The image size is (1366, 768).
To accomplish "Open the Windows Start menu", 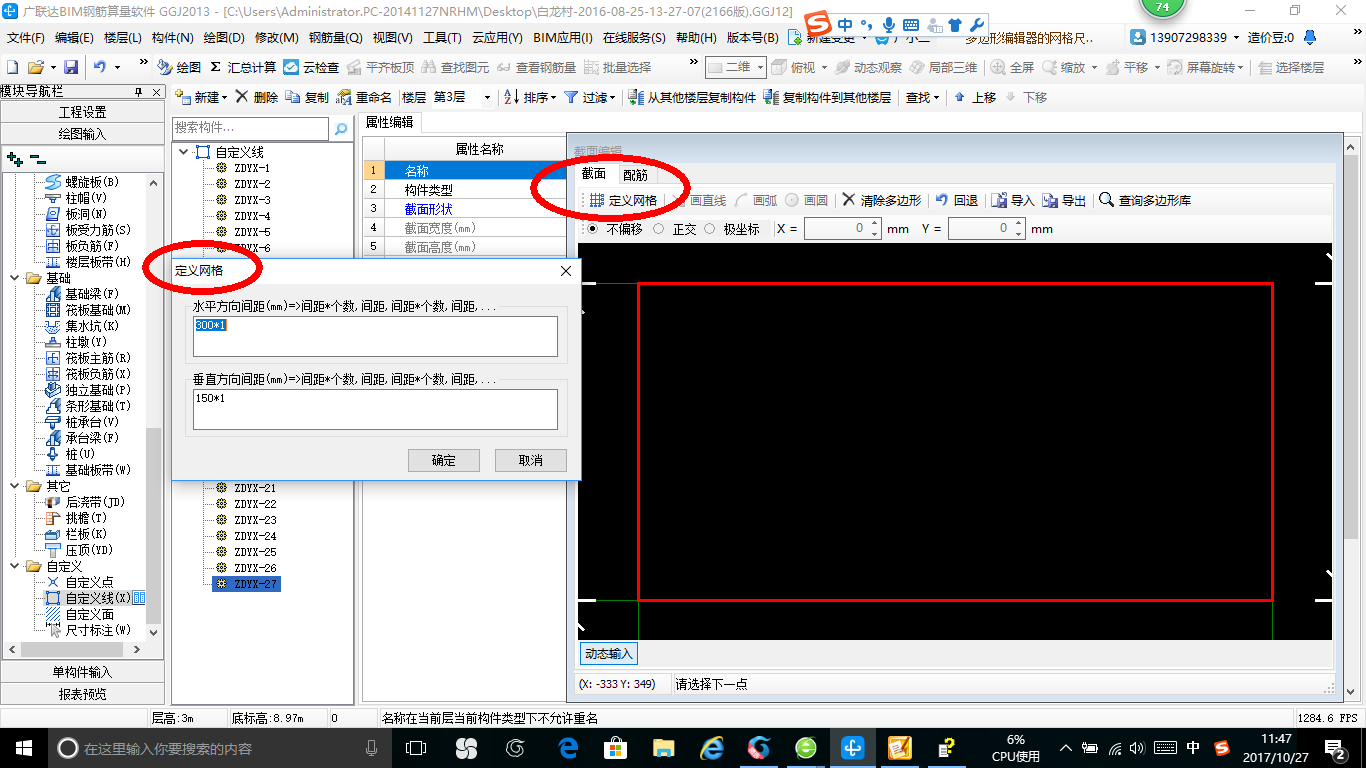I will tap(23, 748).
